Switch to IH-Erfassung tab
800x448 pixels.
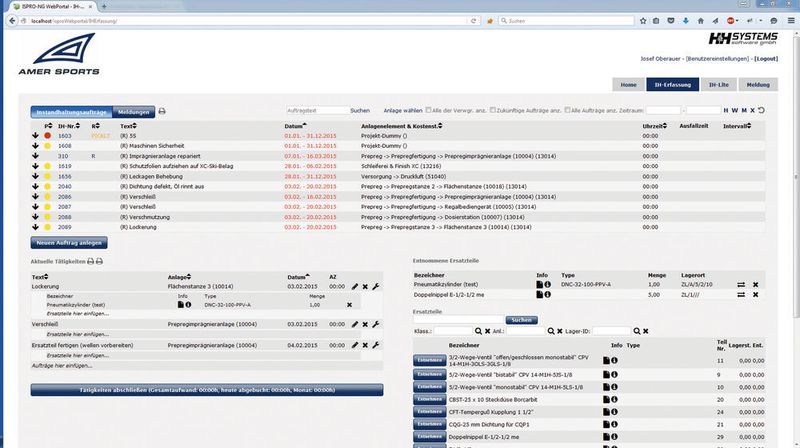click(x=672, y=85)
